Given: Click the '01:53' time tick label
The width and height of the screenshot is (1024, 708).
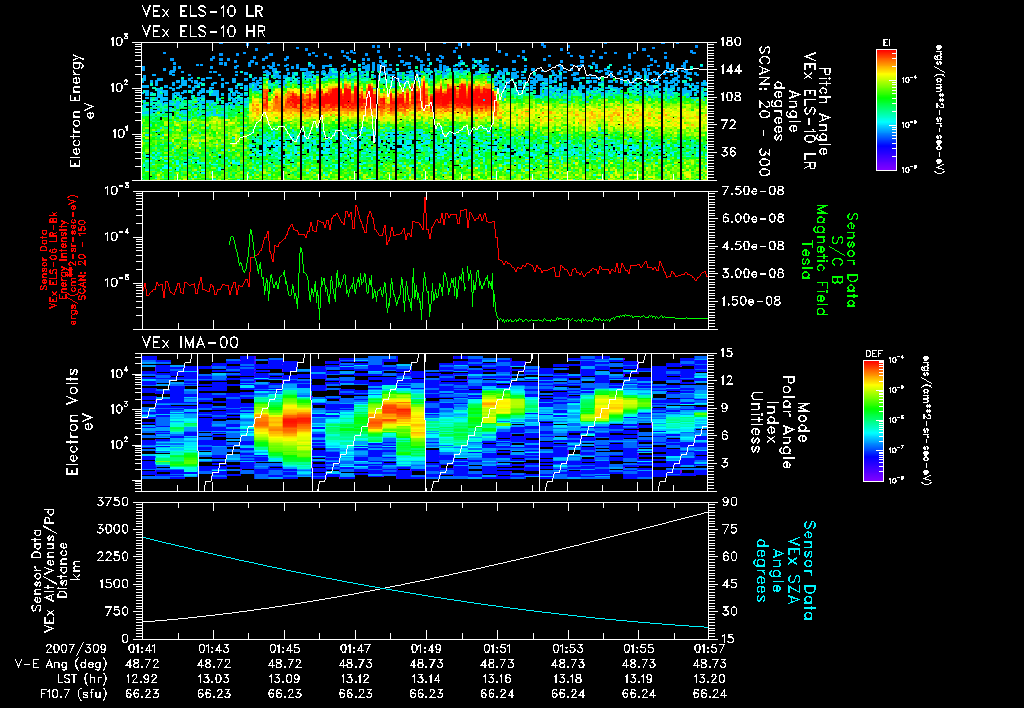Looking at the screenshot, I should pyautogui.click(x=568, y=649).
